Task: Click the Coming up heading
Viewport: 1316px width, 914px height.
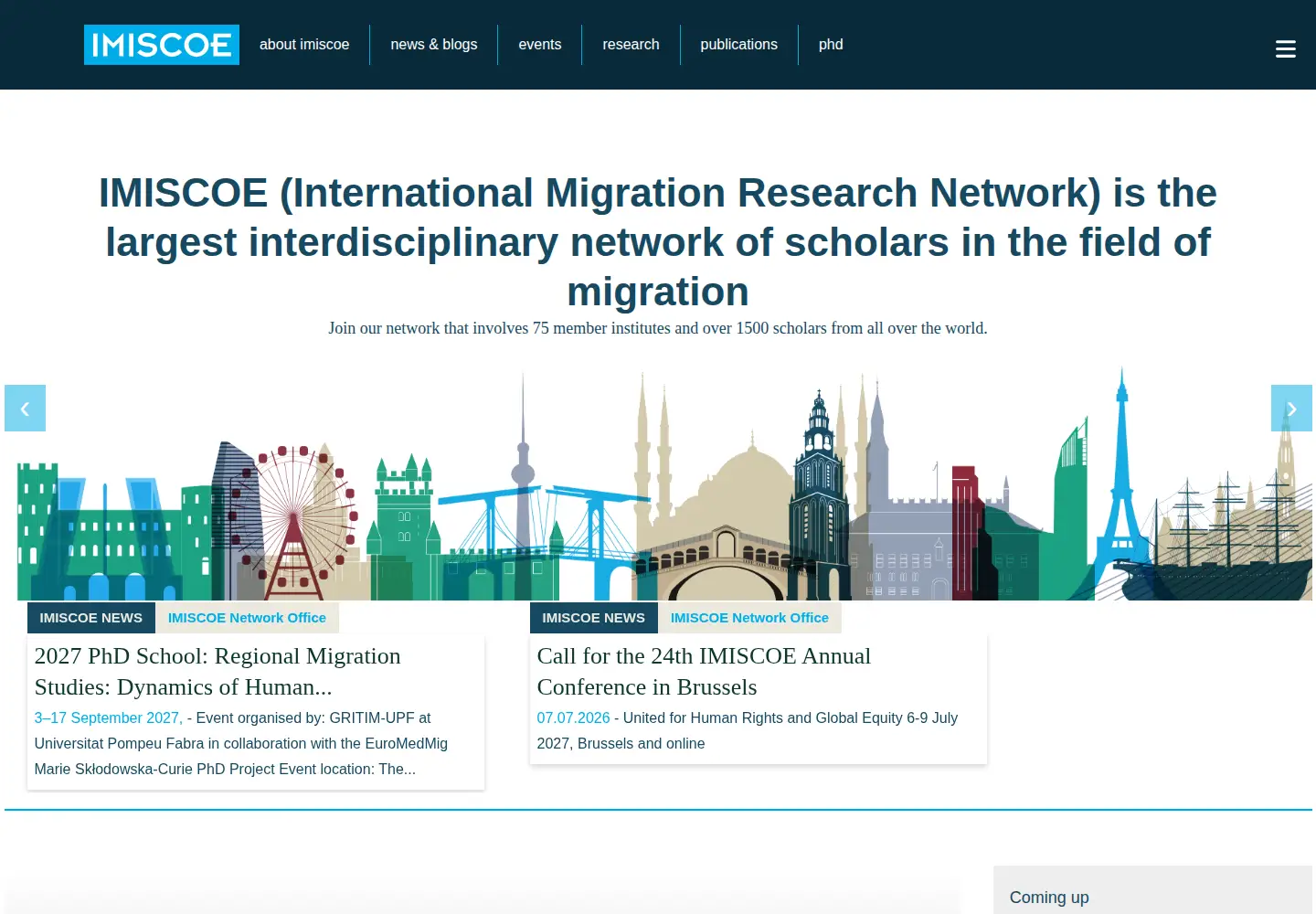Action: tap(1049, 898)
